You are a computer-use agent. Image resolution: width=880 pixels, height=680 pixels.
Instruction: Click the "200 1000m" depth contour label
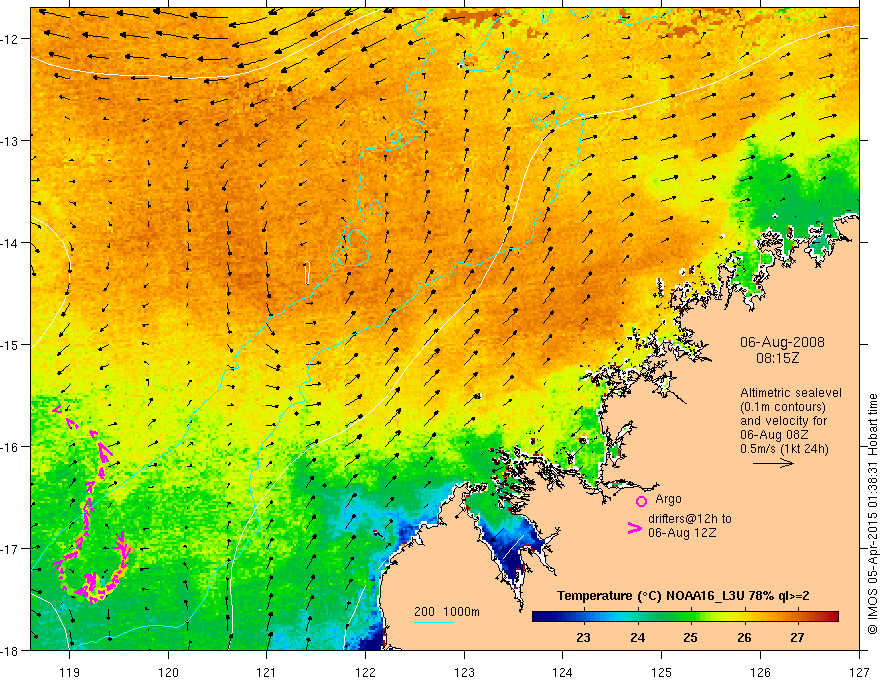pyautogui.click(x=447, y=612)
